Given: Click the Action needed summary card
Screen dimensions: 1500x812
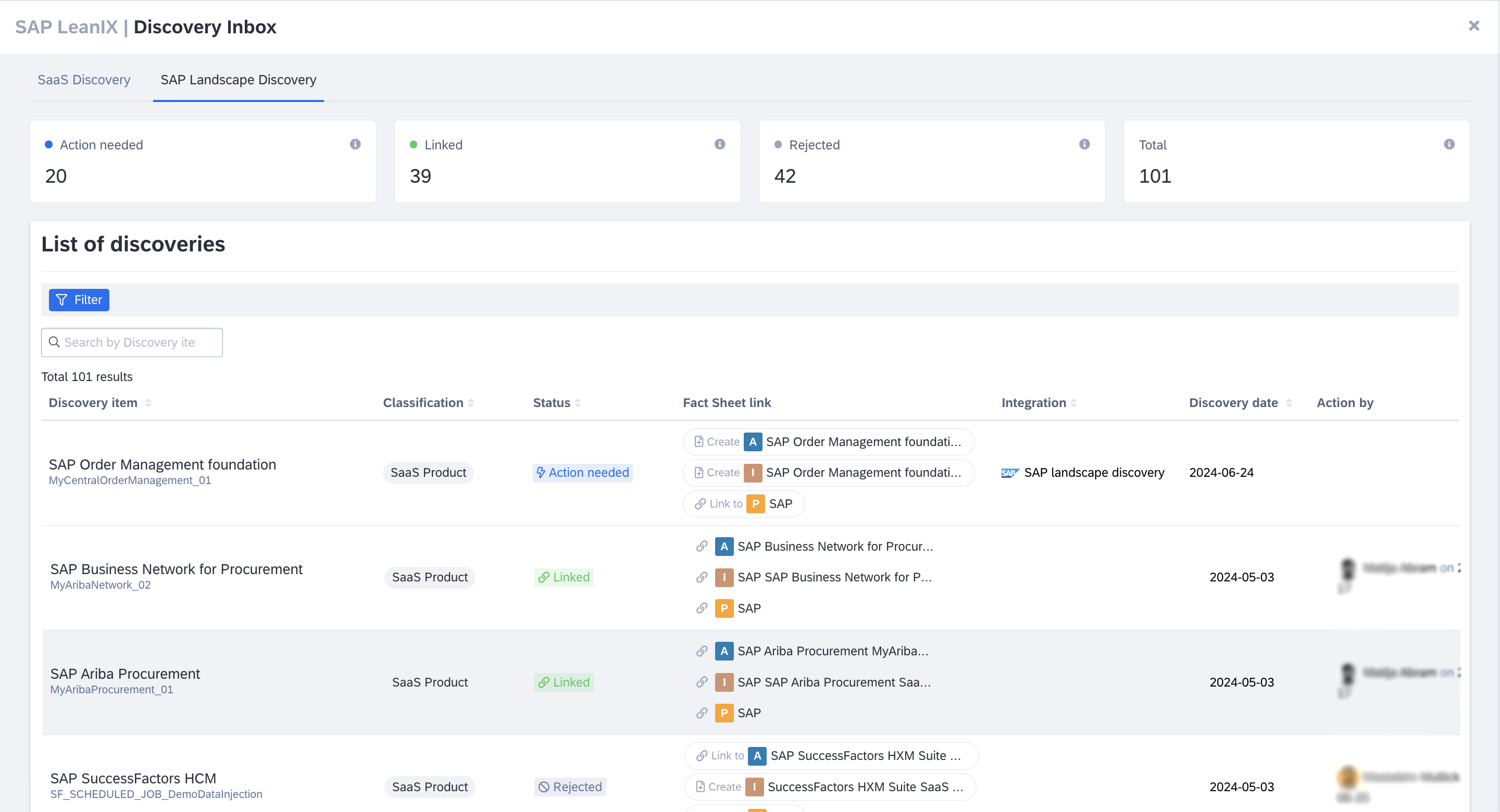Looking at the screenshot, I should pyautogui.click(x=203, y=161).
